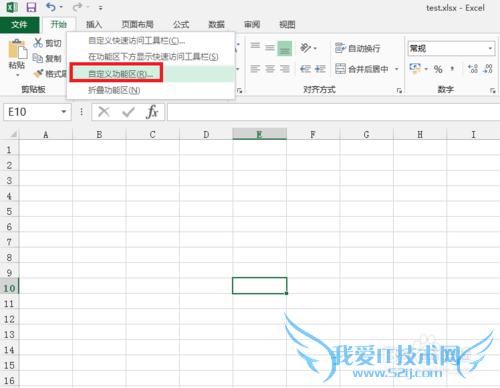500x388 pixels.
Task: Click the Redo arrow icon
Action: [77, 7]
